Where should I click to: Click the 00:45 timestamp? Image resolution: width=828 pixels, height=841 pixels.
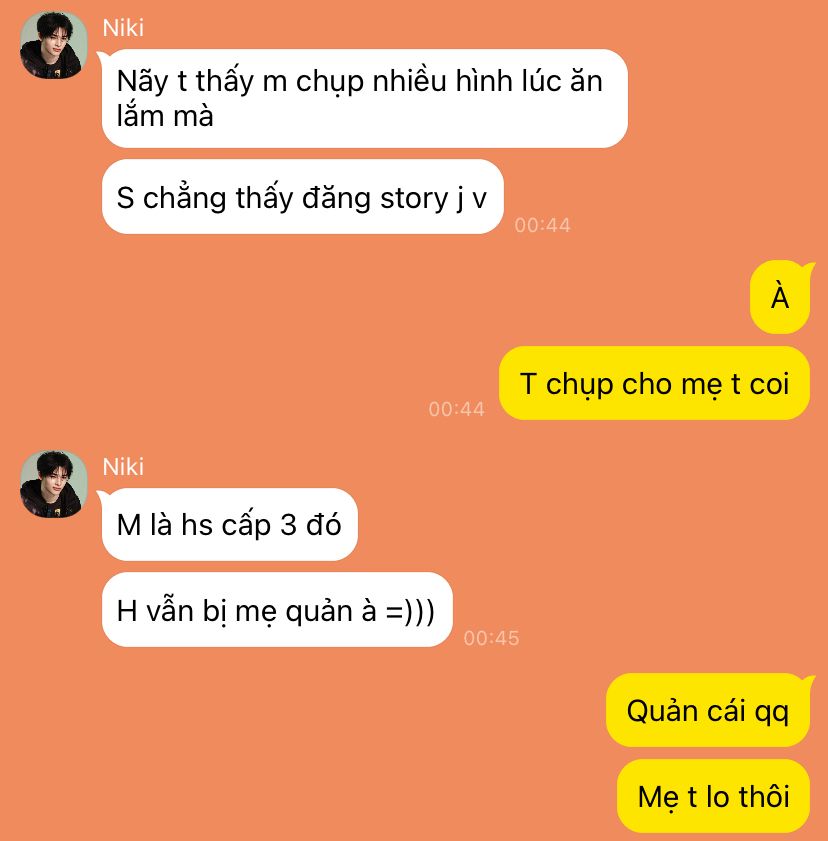(491, 638)
